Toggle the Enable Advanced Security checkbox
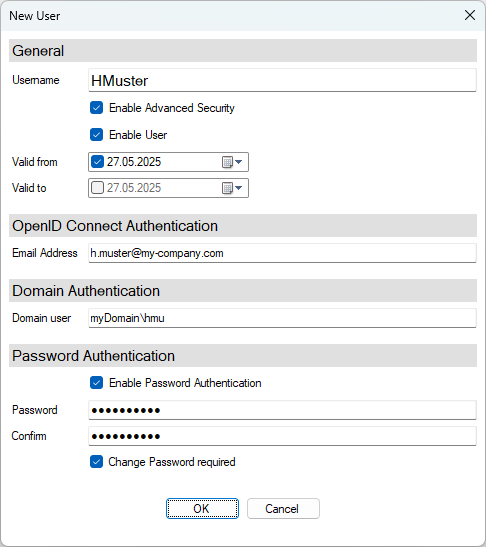 pos(96,108)
